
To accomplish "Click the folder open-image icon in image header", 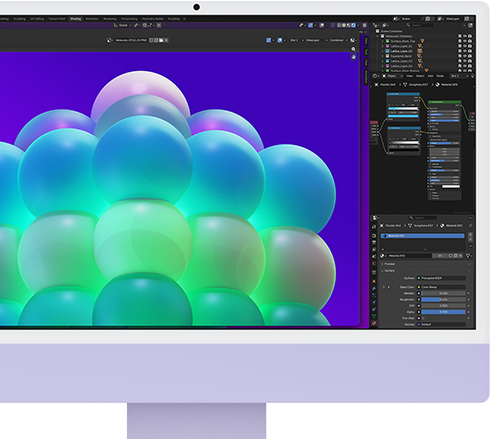I will [161, 40].
